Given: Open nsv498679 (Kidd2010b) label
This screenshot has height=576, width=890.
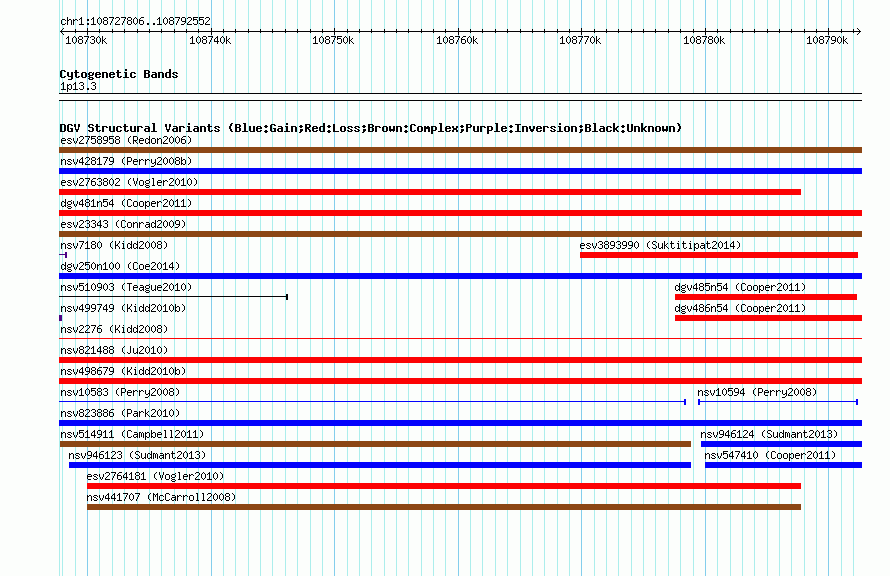Looking at the screenshot, I should 123,371.
